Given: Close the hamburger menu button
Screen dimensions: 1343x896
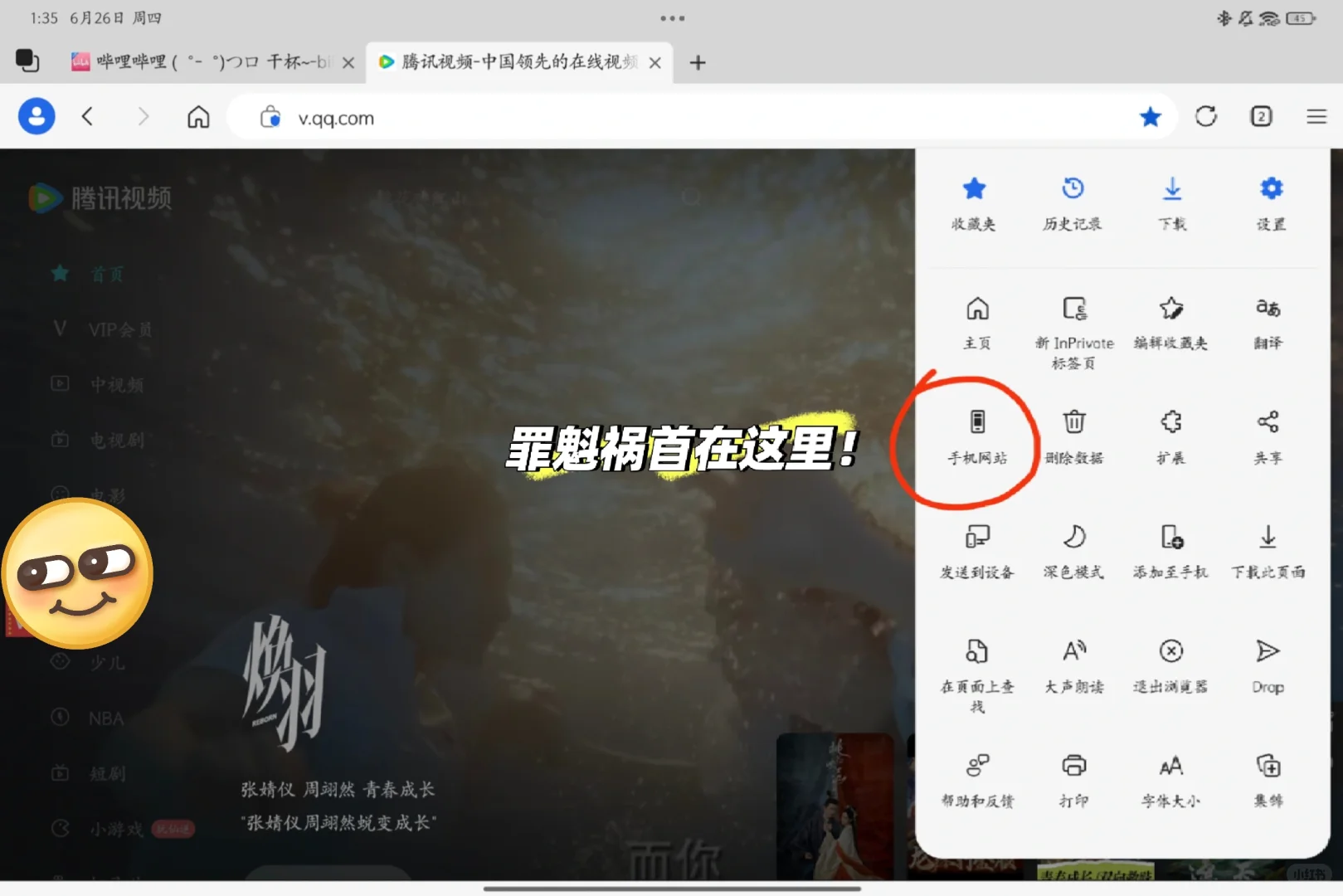Looking at the screenshot, I should [1316, 117].
